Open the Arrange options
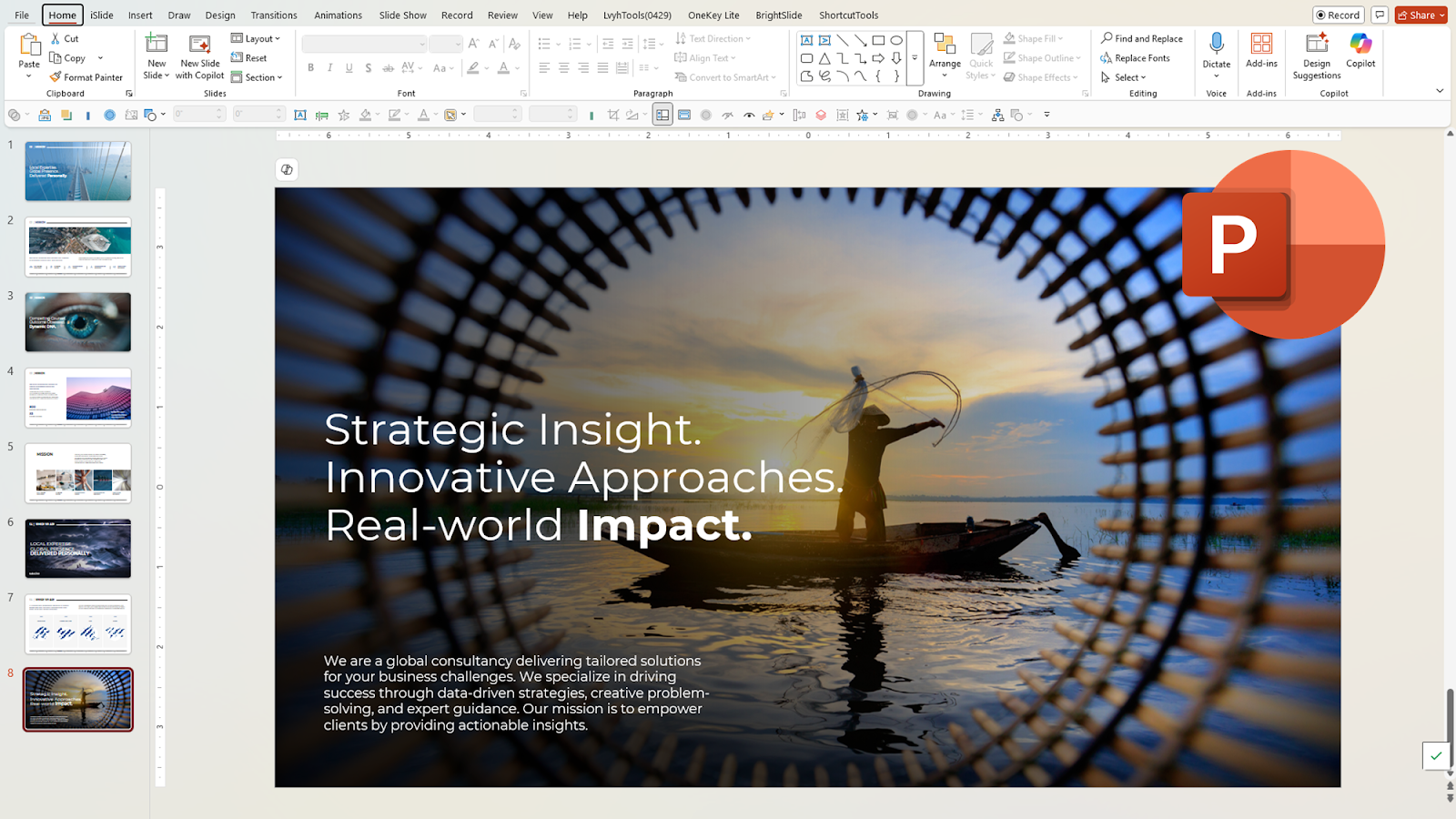Screen dimensions: 1456x819 tap(945, 56)
